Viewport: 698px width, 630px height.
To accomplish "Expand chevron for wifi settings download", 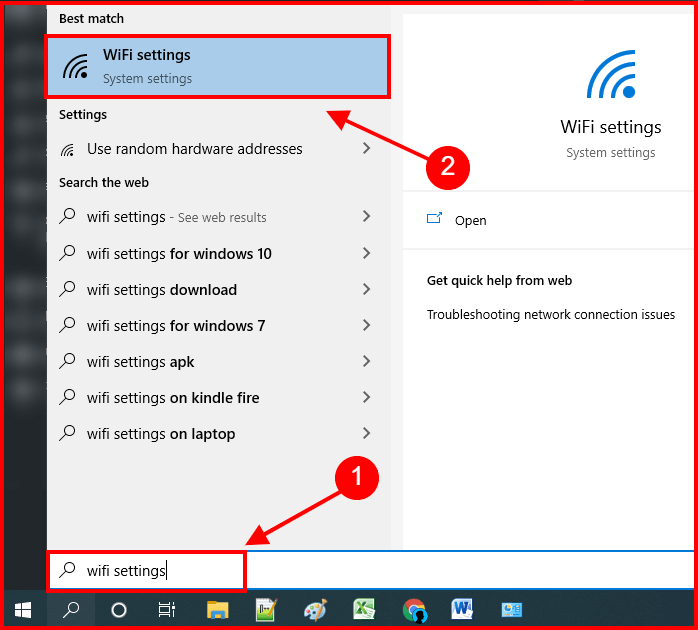I will [366, 289].
